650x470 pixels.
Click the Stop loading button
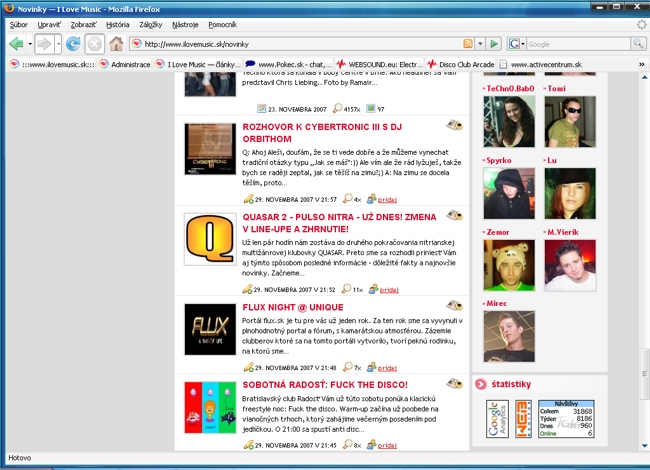[95, 44]
